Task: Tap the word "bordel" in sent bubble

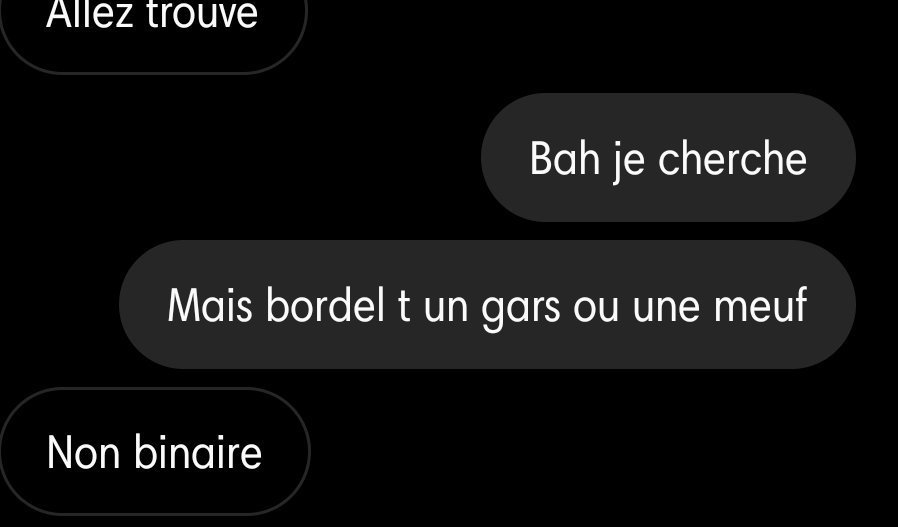Action: pos(325,305)
